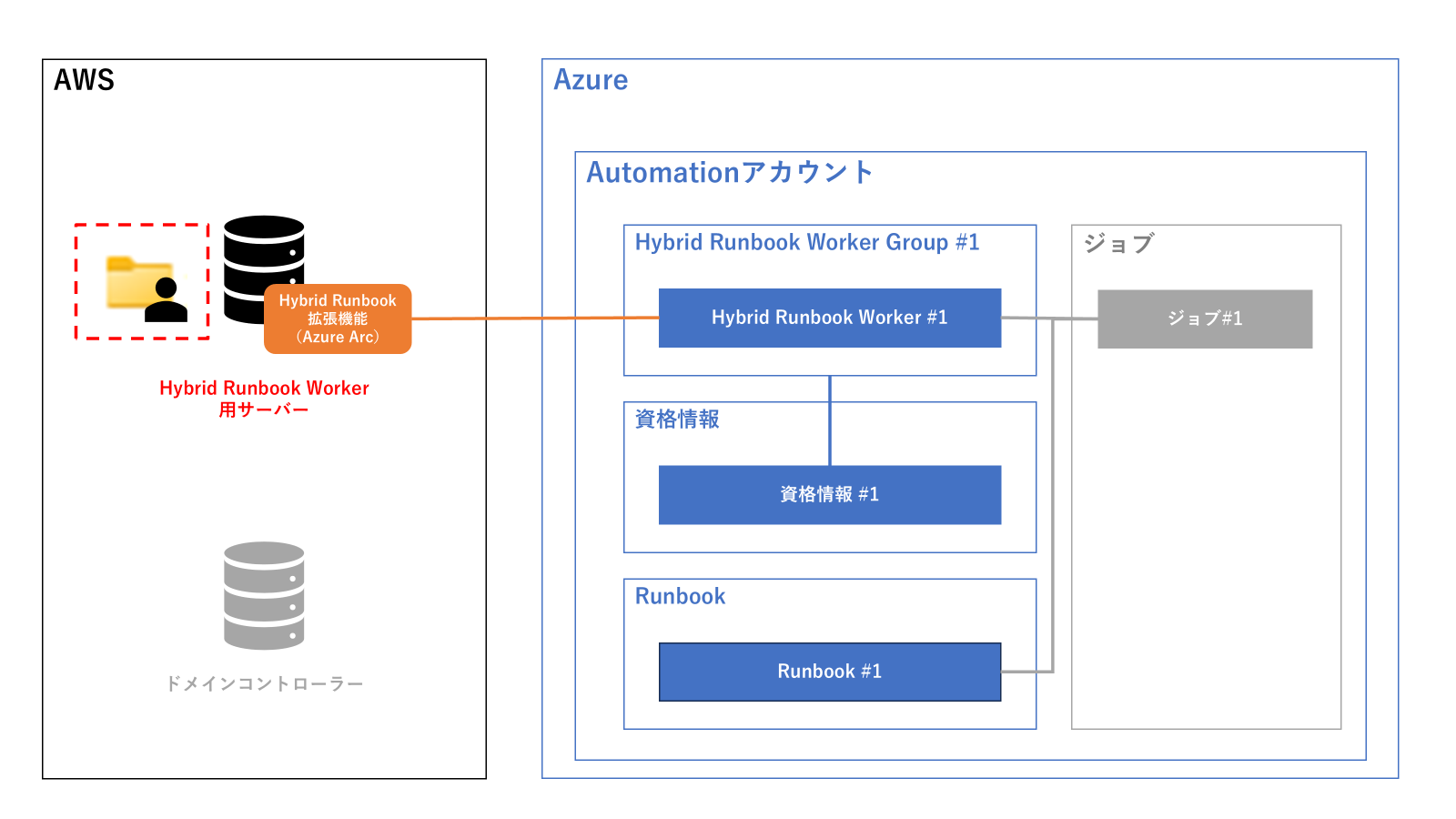1456x819 pixels.
Task: Toggle the Hybrid Runbook Worker #1 block
Action: [x=829, y=318]
